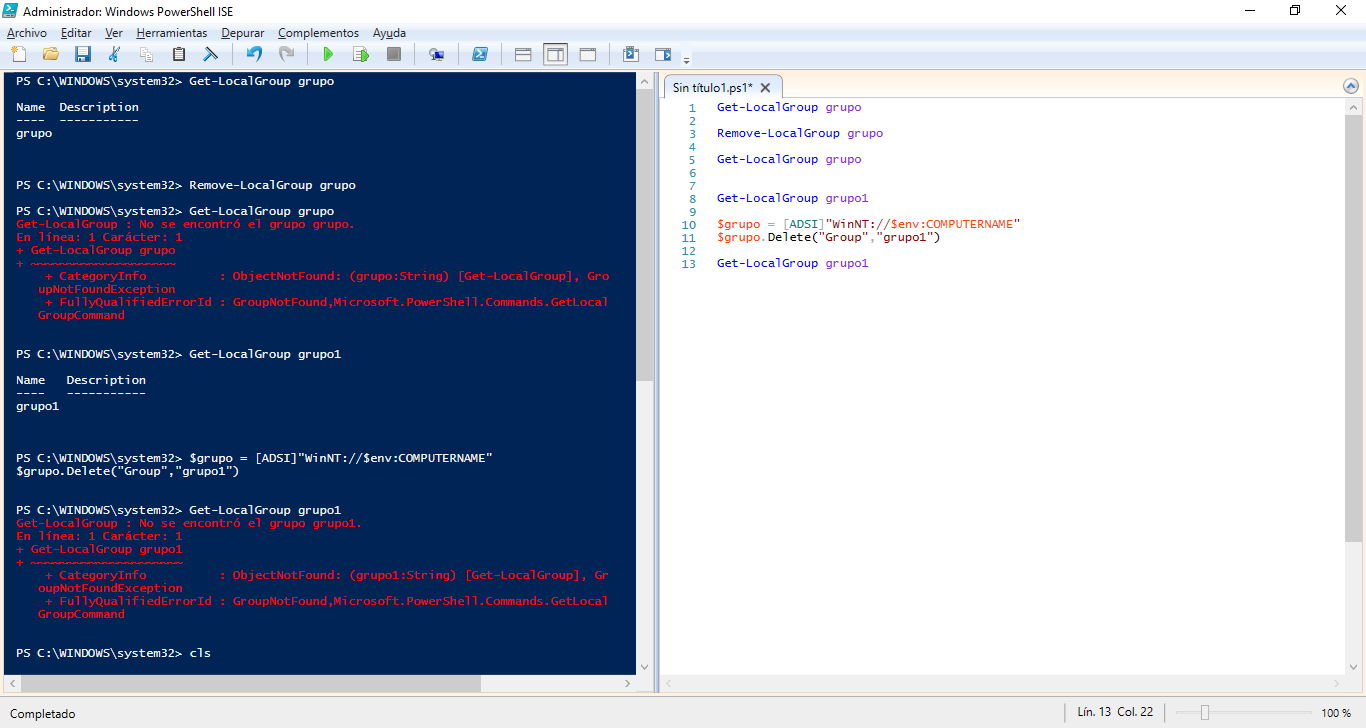Click line 10 with [ADSI] WinNT code
Viewport: 1366px width, 728px height.
[868, 224]
